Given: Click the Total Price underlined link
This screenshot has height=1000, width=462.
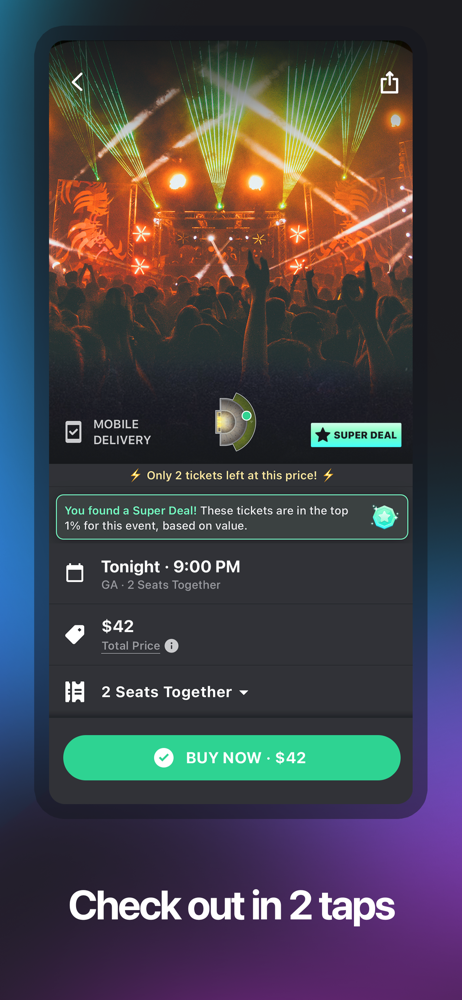Looking at the screenshot, I should point(131,645).
